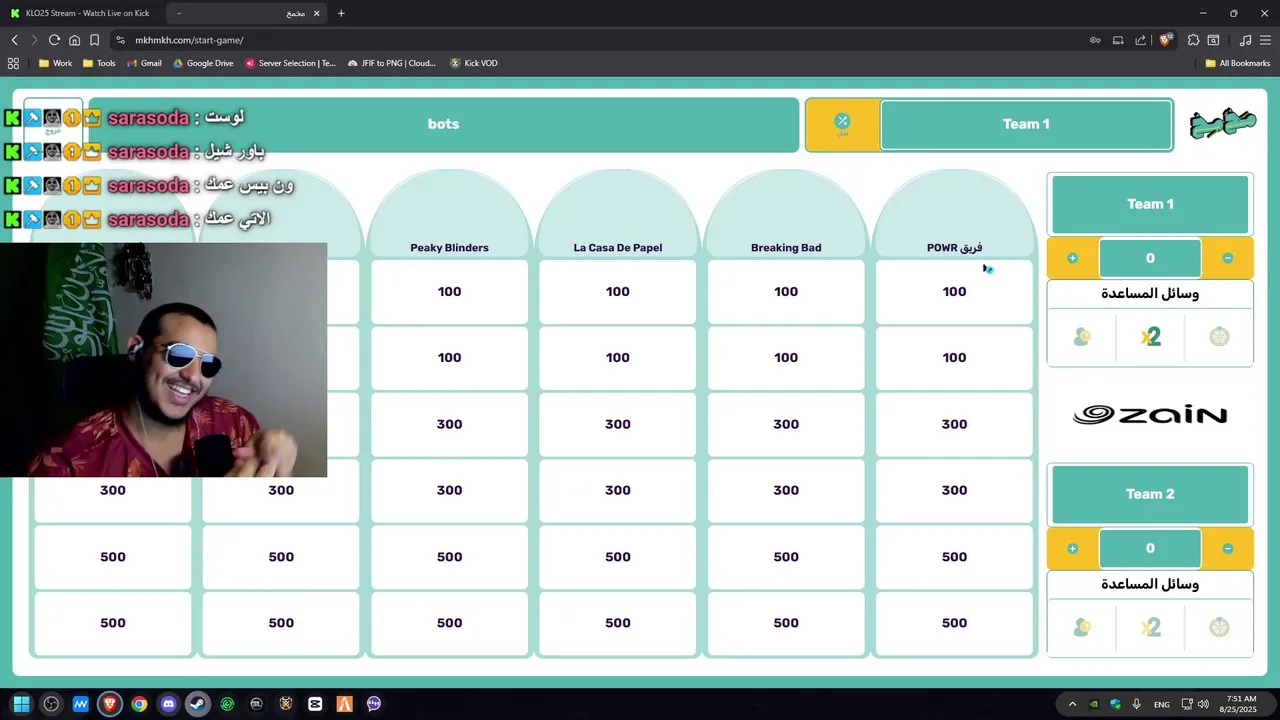Viewport: 1280px width, 720px height.
Task: Open the browser extensions puzzle icon
Action: [x=1193, y=40]
